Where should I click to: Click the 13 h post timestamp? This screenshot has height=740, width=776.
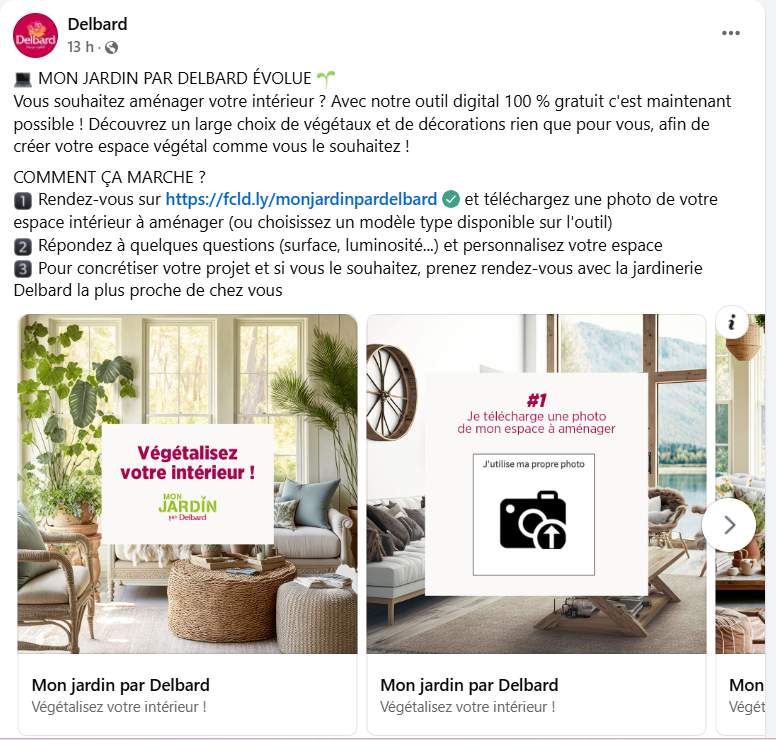[80, 47]
